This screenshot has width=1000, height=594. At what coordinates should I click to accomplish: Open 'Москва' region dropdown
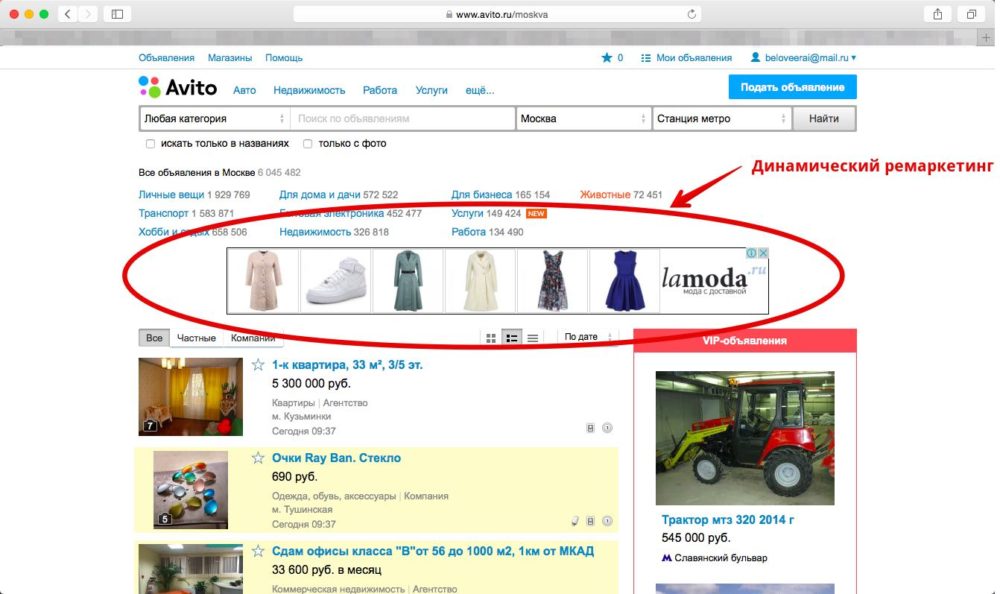point(583,119)
